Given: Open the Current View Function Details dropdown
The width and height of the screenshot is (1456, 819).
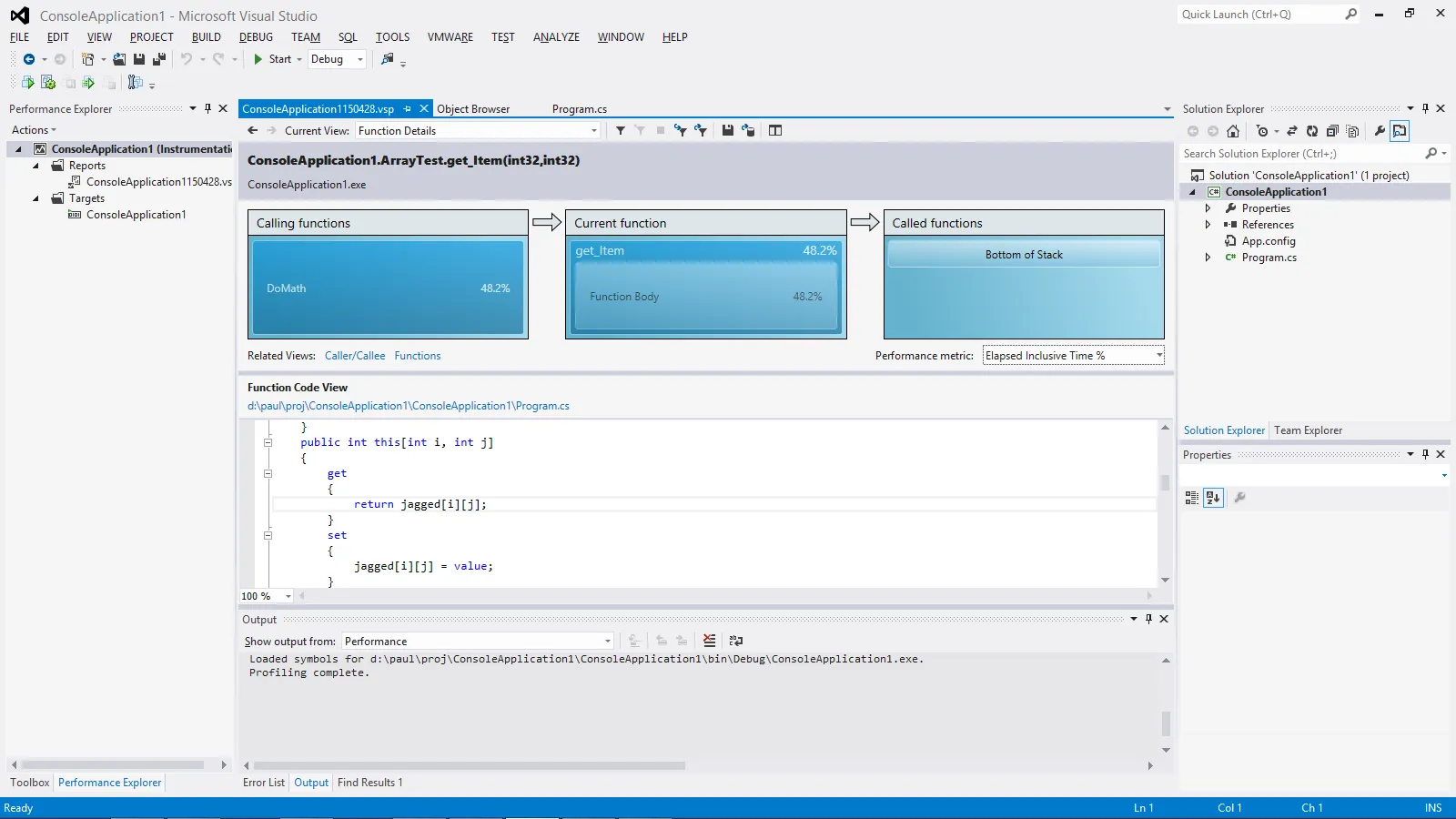Looking at the screenshot, I should pos(593,131).
